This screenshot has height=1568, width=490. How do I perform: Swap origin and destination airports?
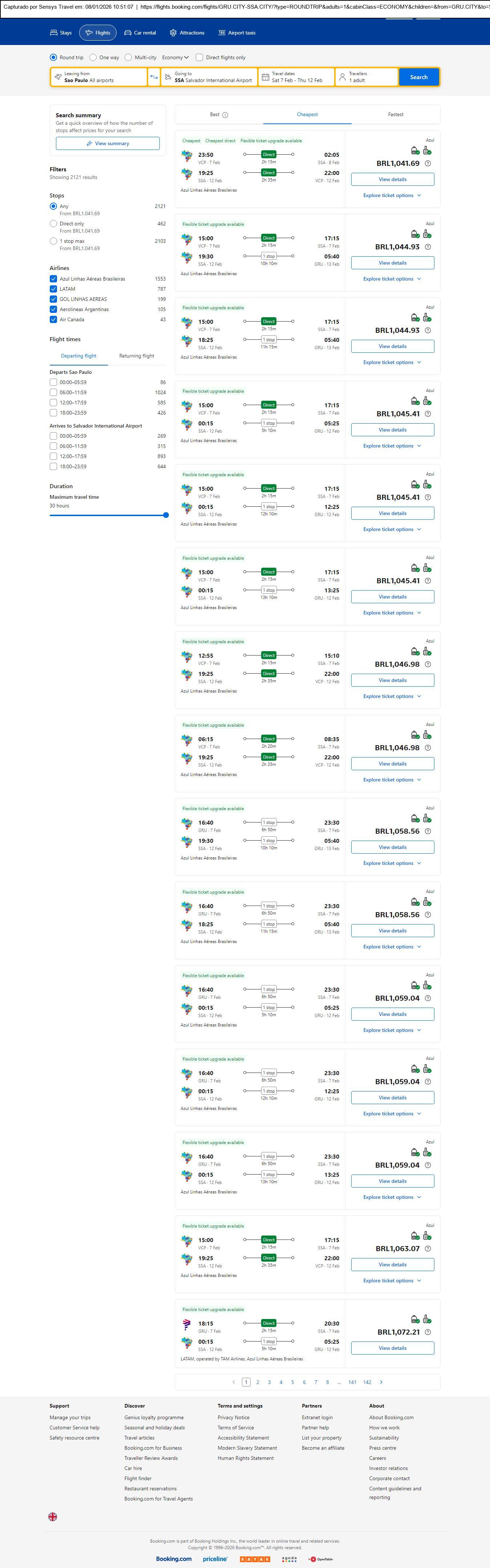(154, 77)
